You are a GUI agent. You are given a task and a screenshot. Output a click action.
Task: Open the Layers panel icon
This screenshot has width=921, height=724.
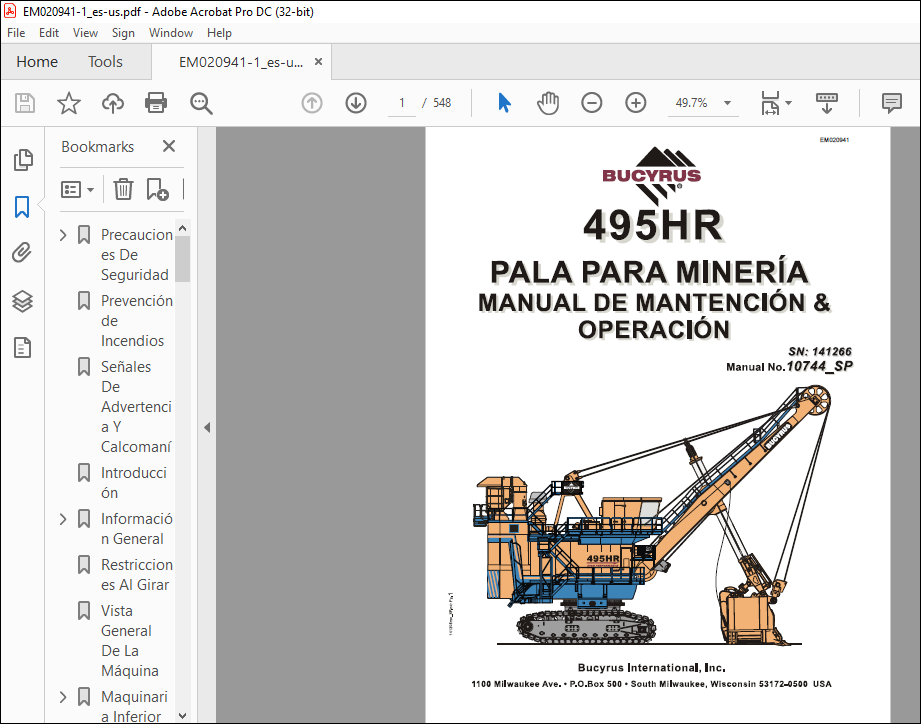[x=22, y=301]
